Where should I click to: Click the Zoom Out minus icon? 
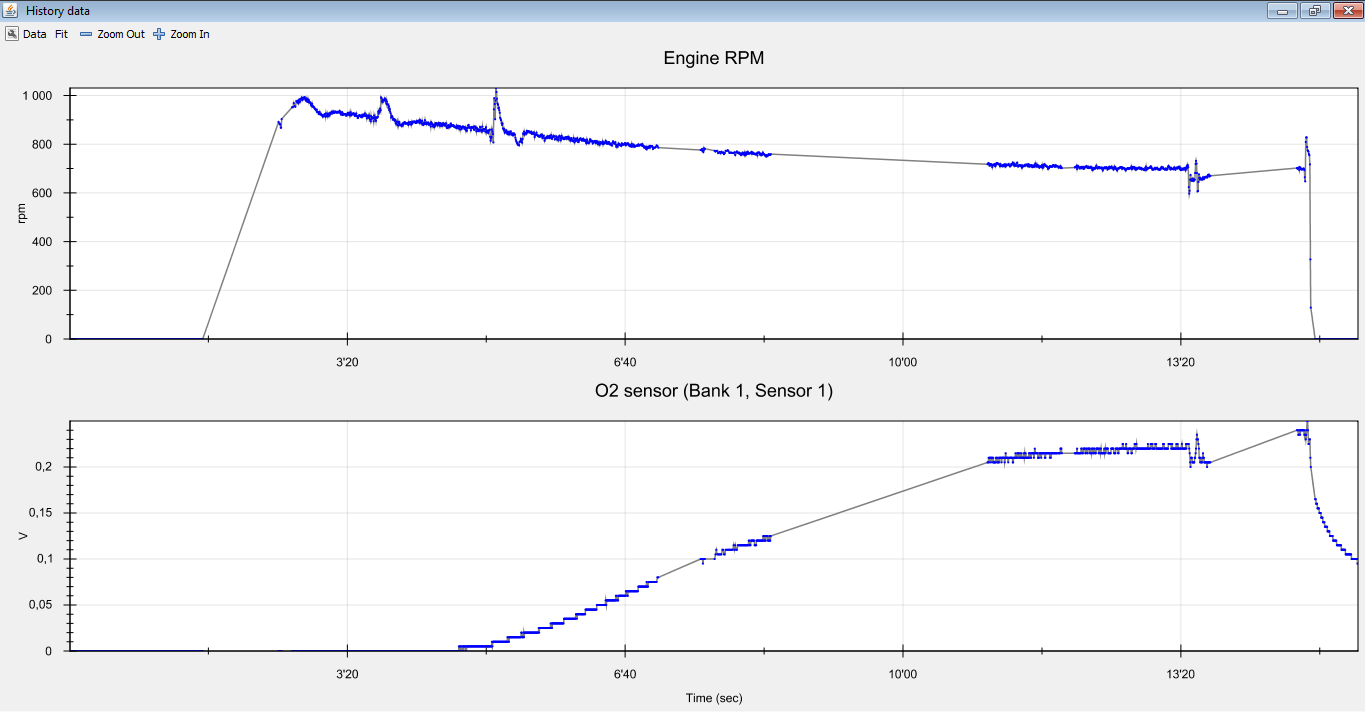(x=86, y=34)
